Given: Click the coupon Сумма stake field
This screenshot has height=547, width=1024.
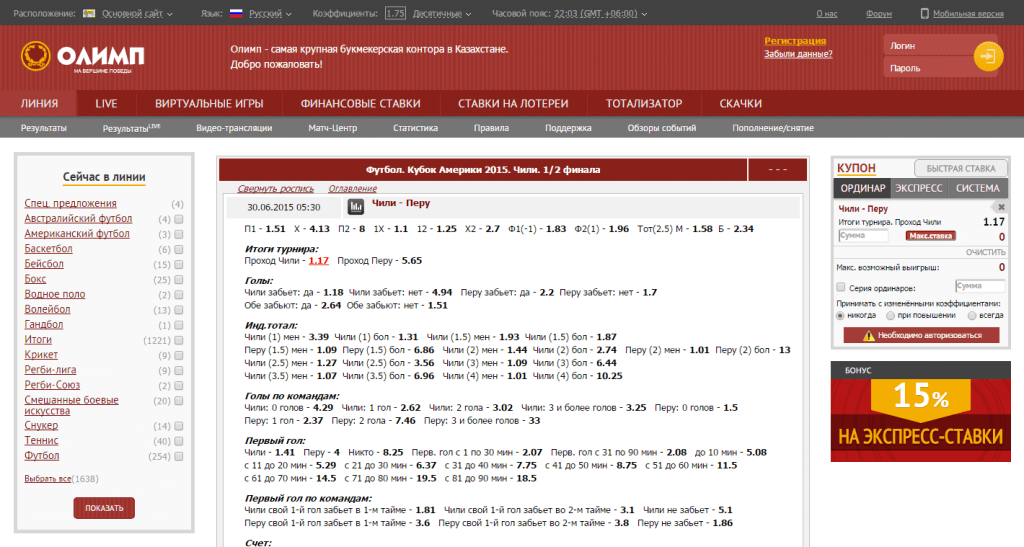Looking at the screenshot, I should pyautogui.click(x=863, y=236).
